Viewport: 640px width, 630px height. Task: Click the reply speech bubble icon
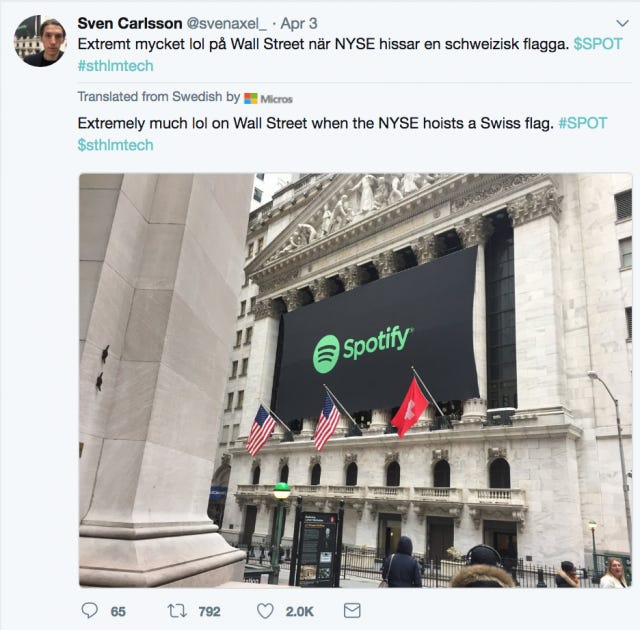pyautogui.click(x=89, y=611)
